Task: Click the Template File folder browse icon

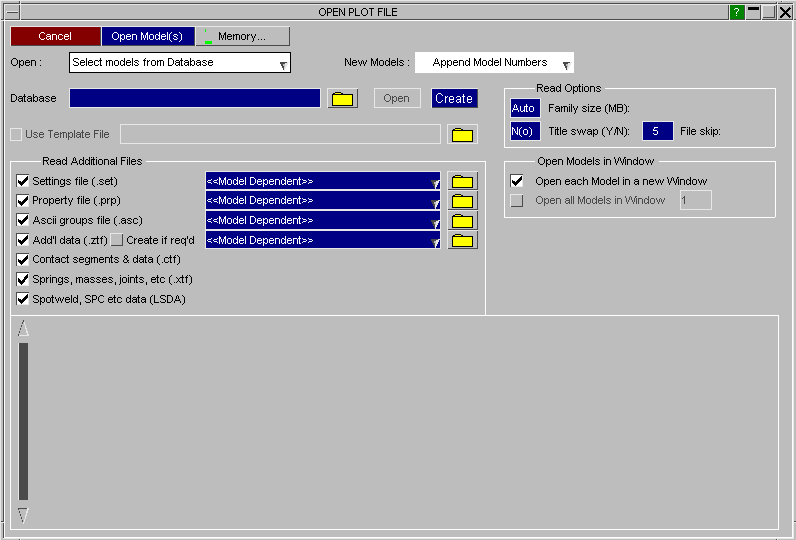Action: pos(462,134)
